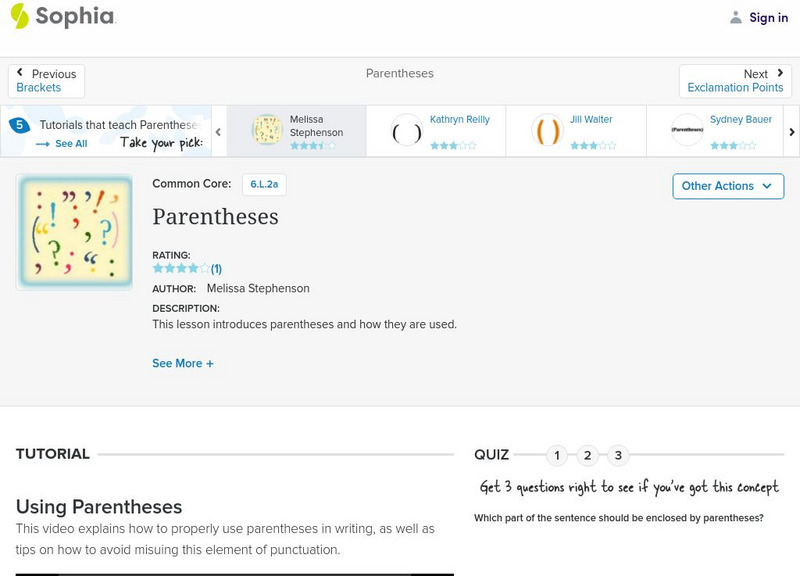Select Jill Walter's orange parentheses icon

click(547, 130)
